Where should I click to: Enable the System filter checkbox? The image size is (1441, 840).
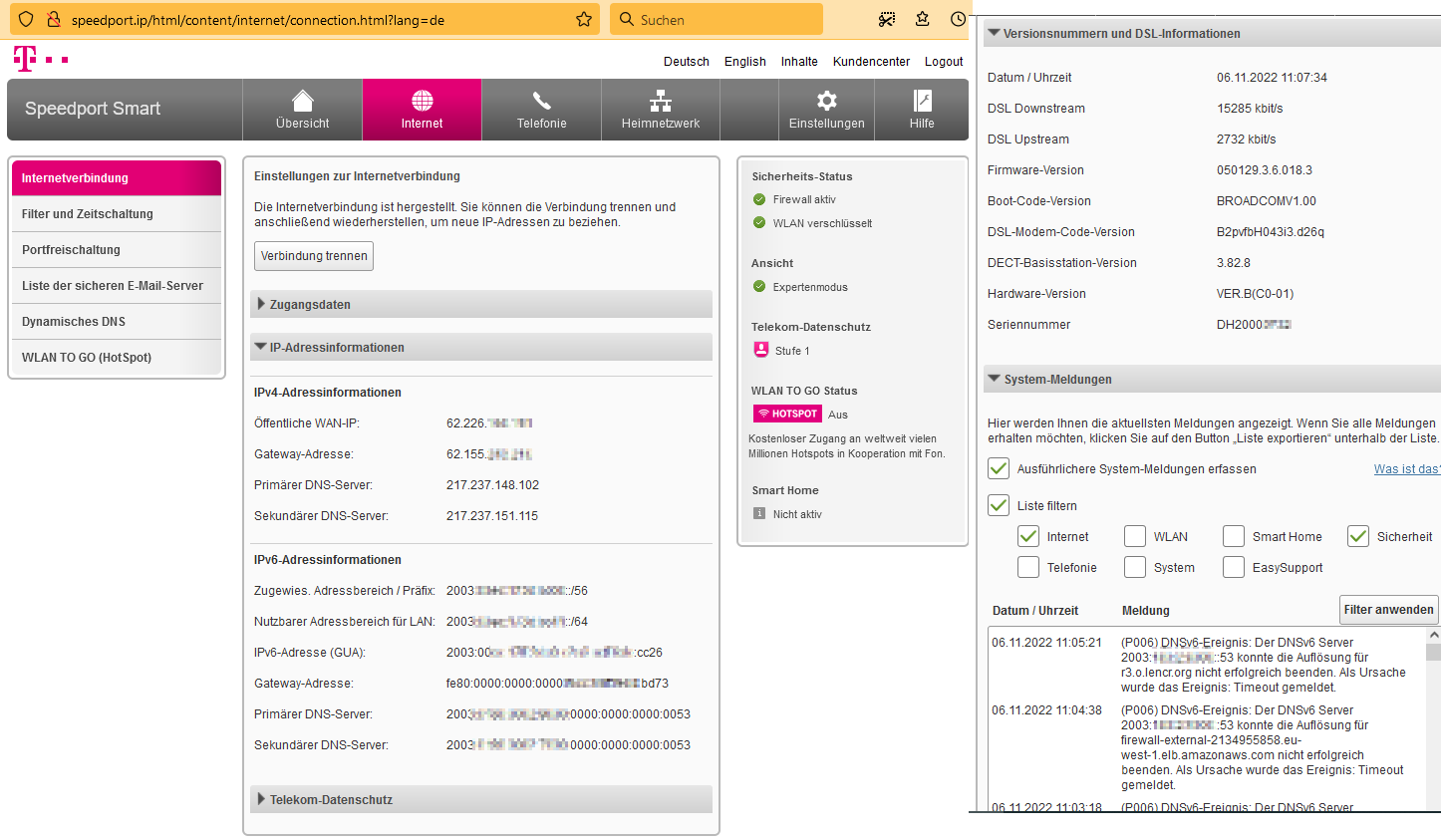coord(1135,567)
